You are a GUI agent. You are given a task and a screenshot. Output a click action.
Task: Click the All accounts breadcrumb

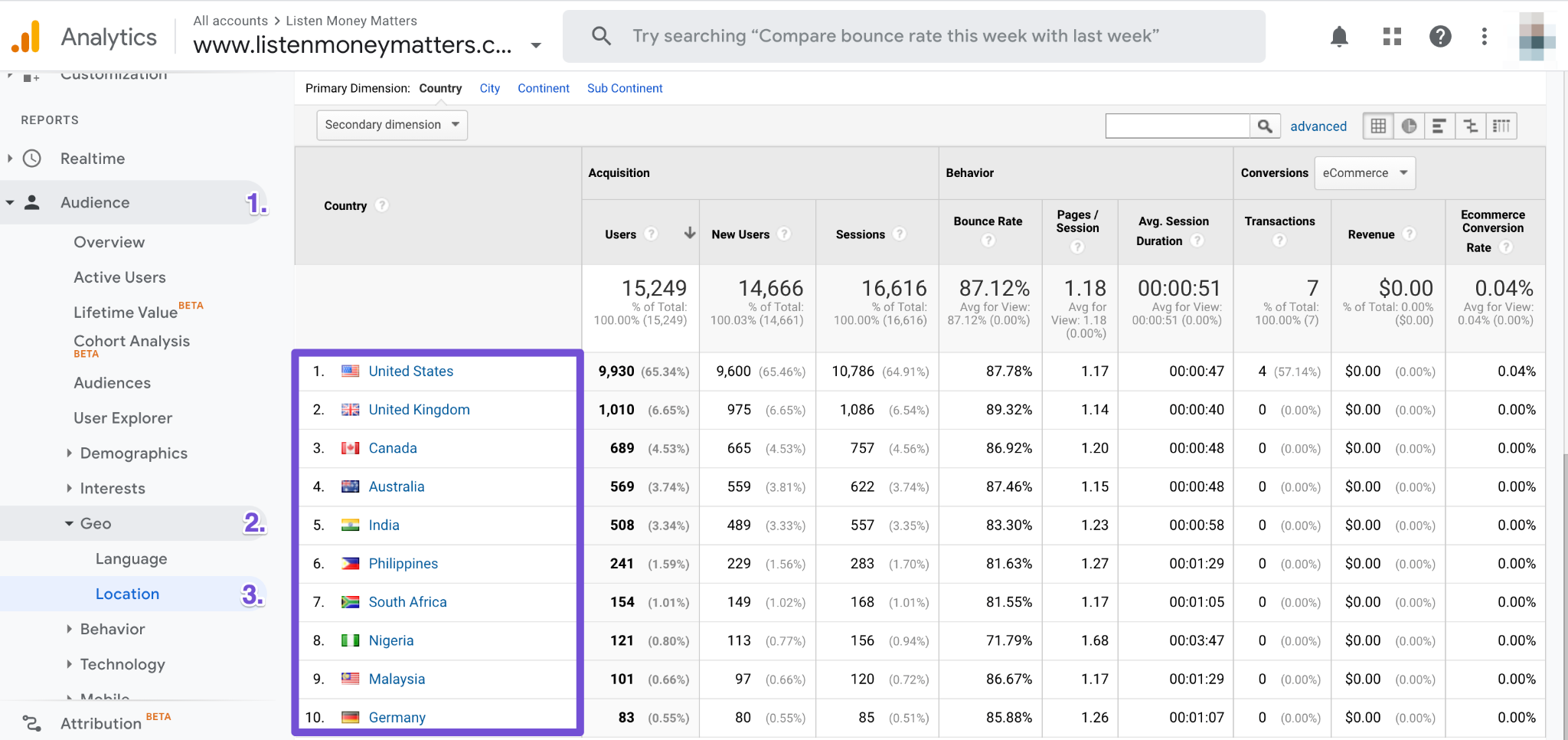(x=230, y=21)
